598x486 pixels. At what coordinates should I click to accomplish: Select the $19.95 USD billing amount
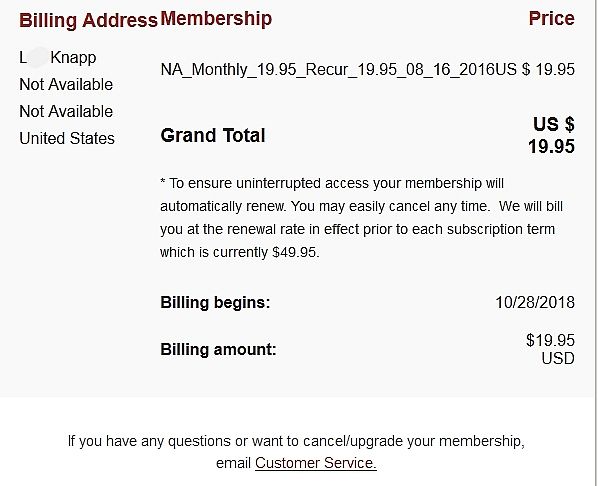(550, 349)
